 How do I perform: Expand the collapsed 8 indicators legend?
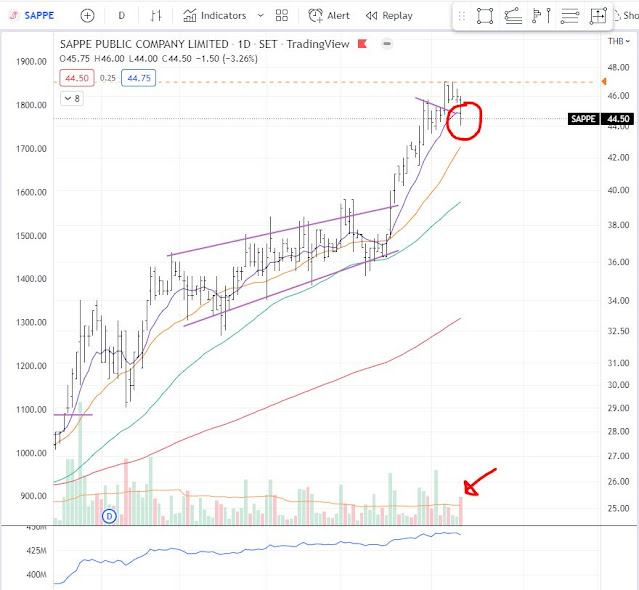(72, 99)
